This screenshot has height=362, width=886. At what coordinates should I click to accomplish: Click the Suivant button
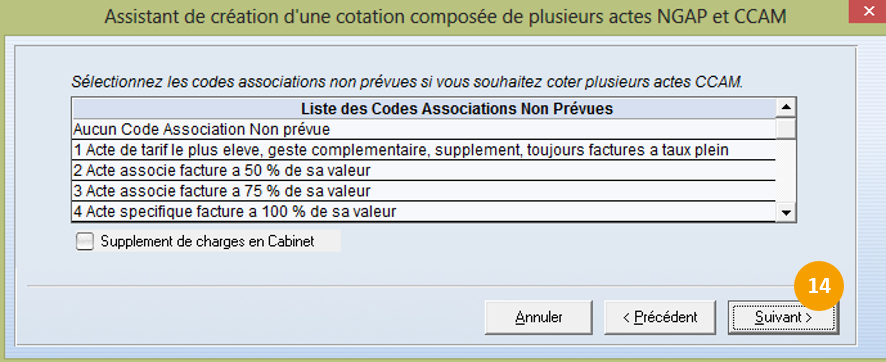point(783,317)
